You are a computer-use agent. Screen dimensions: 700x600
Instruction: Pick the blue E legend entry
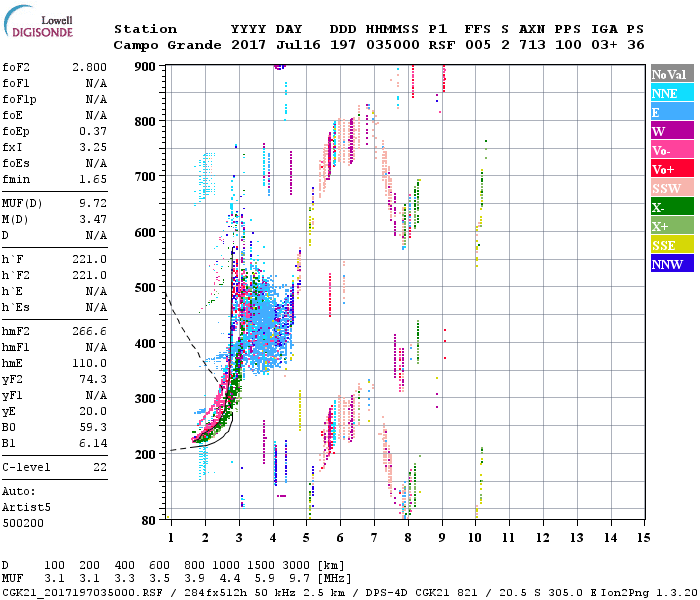coord(671,112)
